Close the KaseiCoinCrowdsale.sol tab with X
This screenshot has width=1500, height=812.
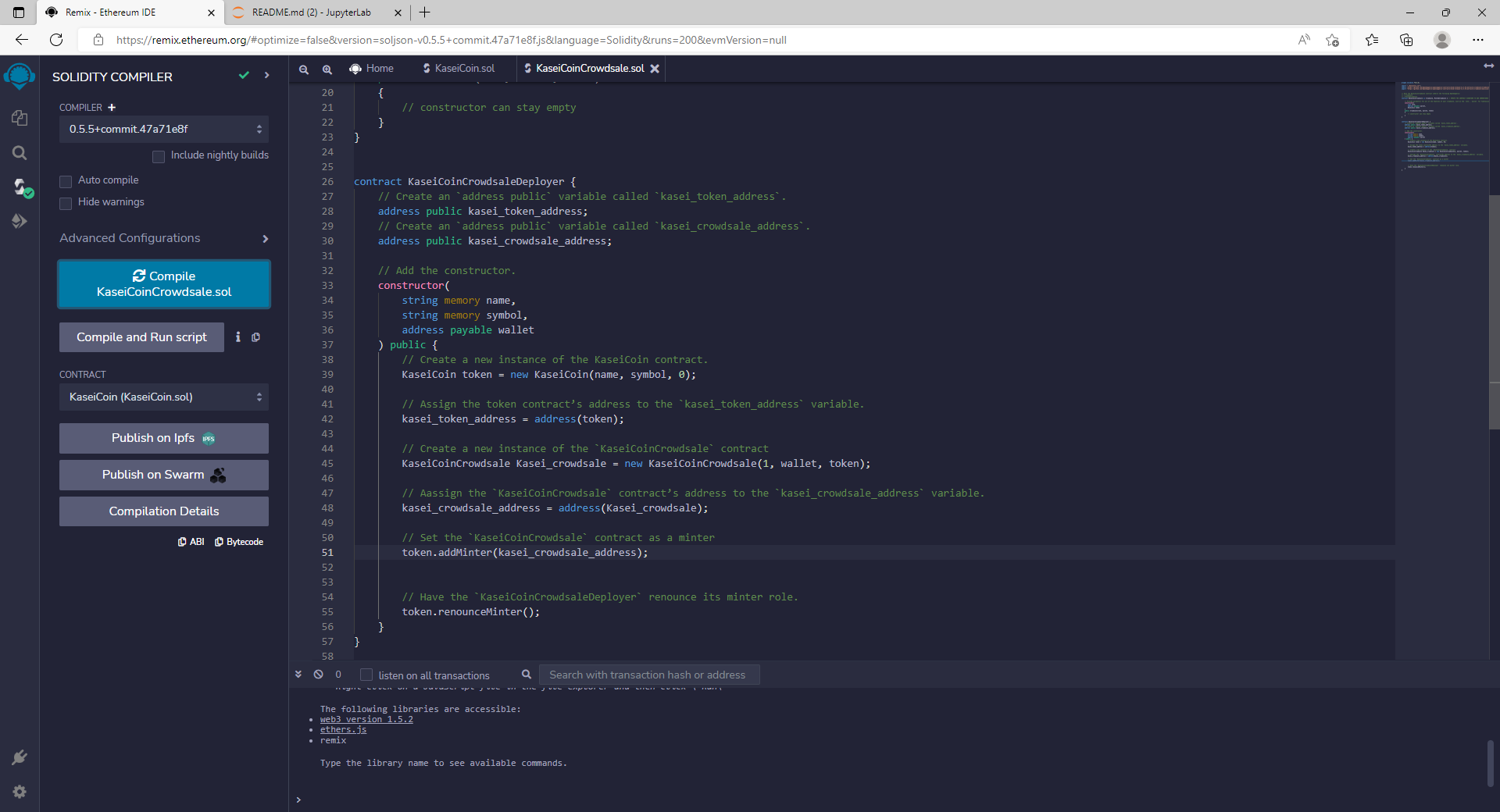pyautogui.click(x=655, y=69)
